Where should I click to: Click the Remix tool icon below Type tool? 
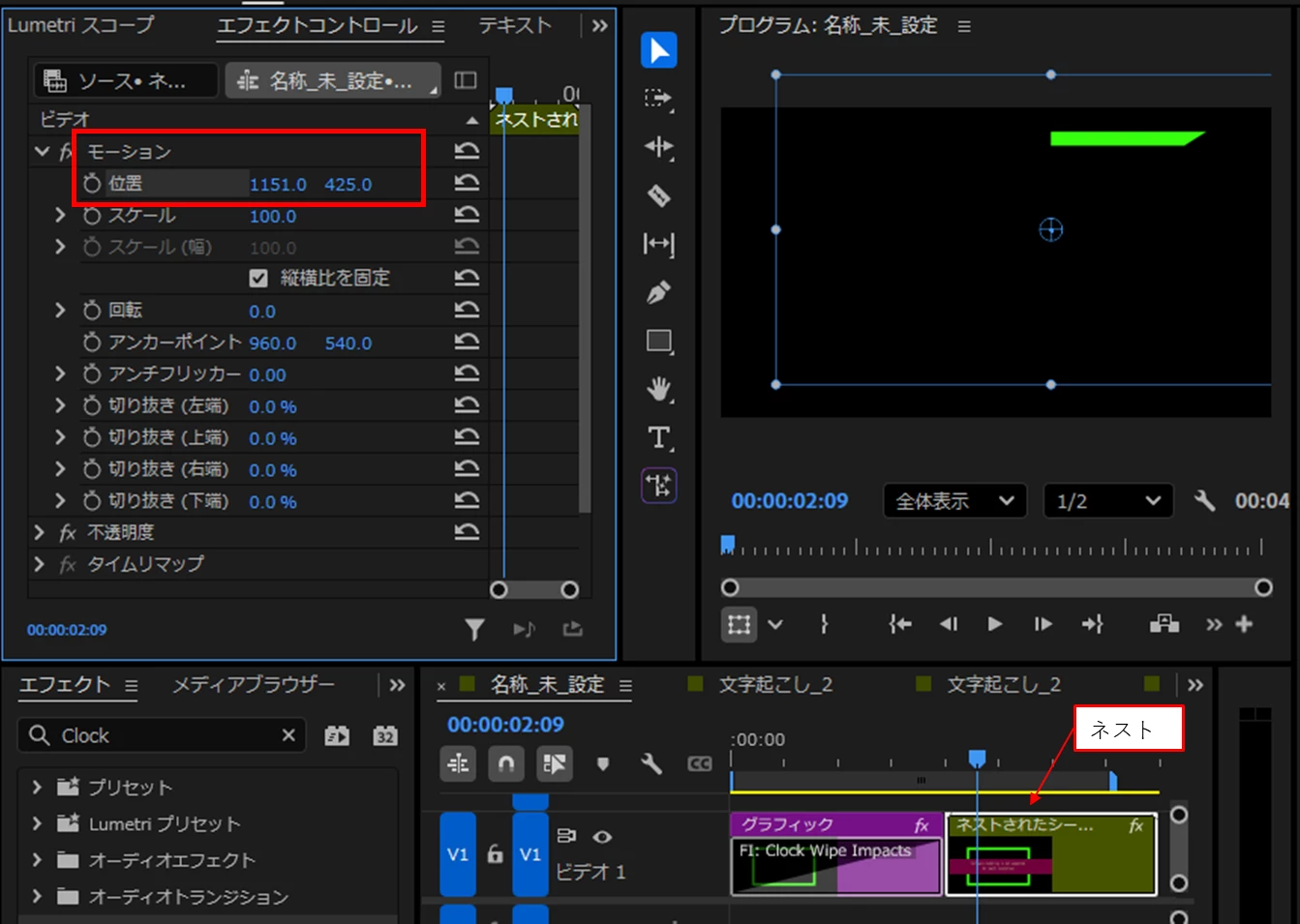tap(658, 486)
